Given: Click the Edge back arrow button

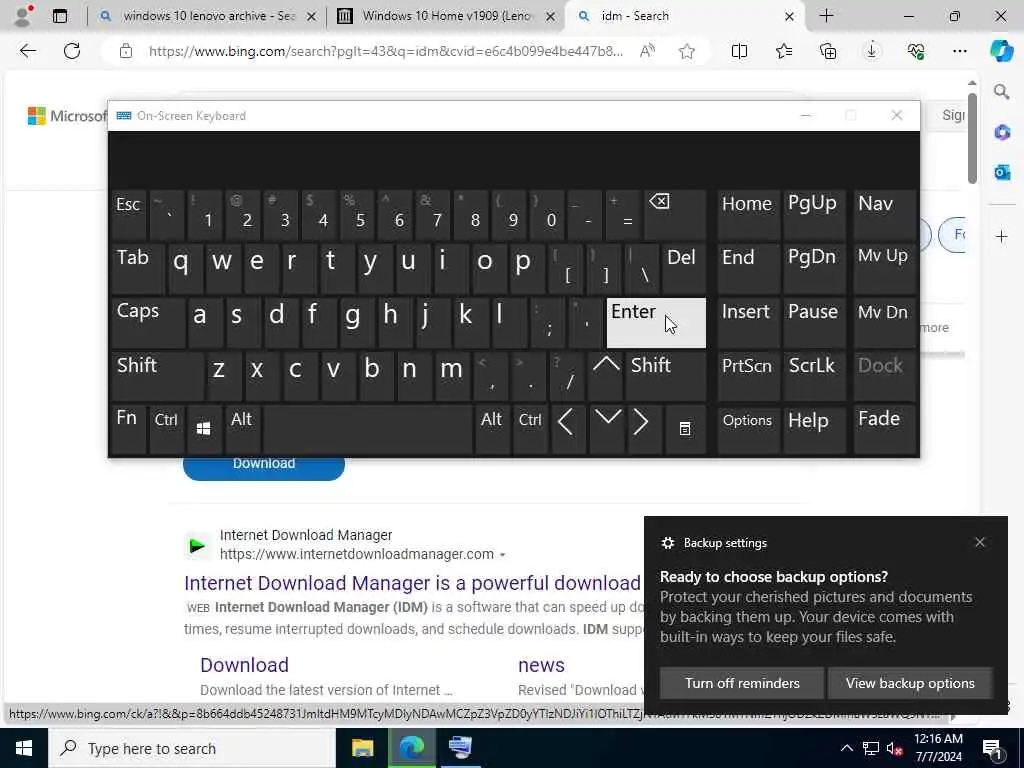Looking at the screenshot, I should [x=27, y=51].
